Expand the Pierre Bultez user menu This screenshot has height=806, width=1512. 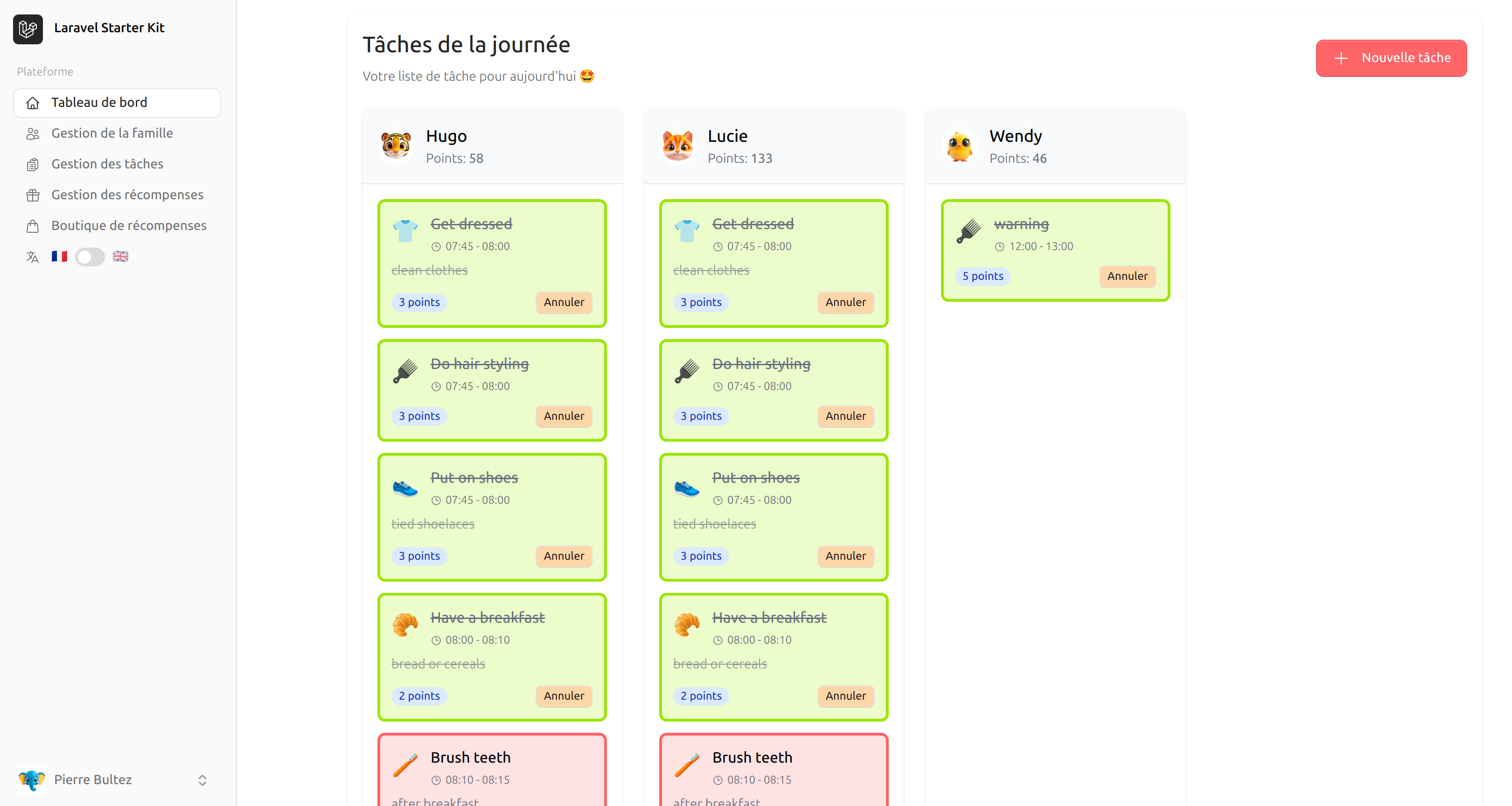(x=202, y=779)
